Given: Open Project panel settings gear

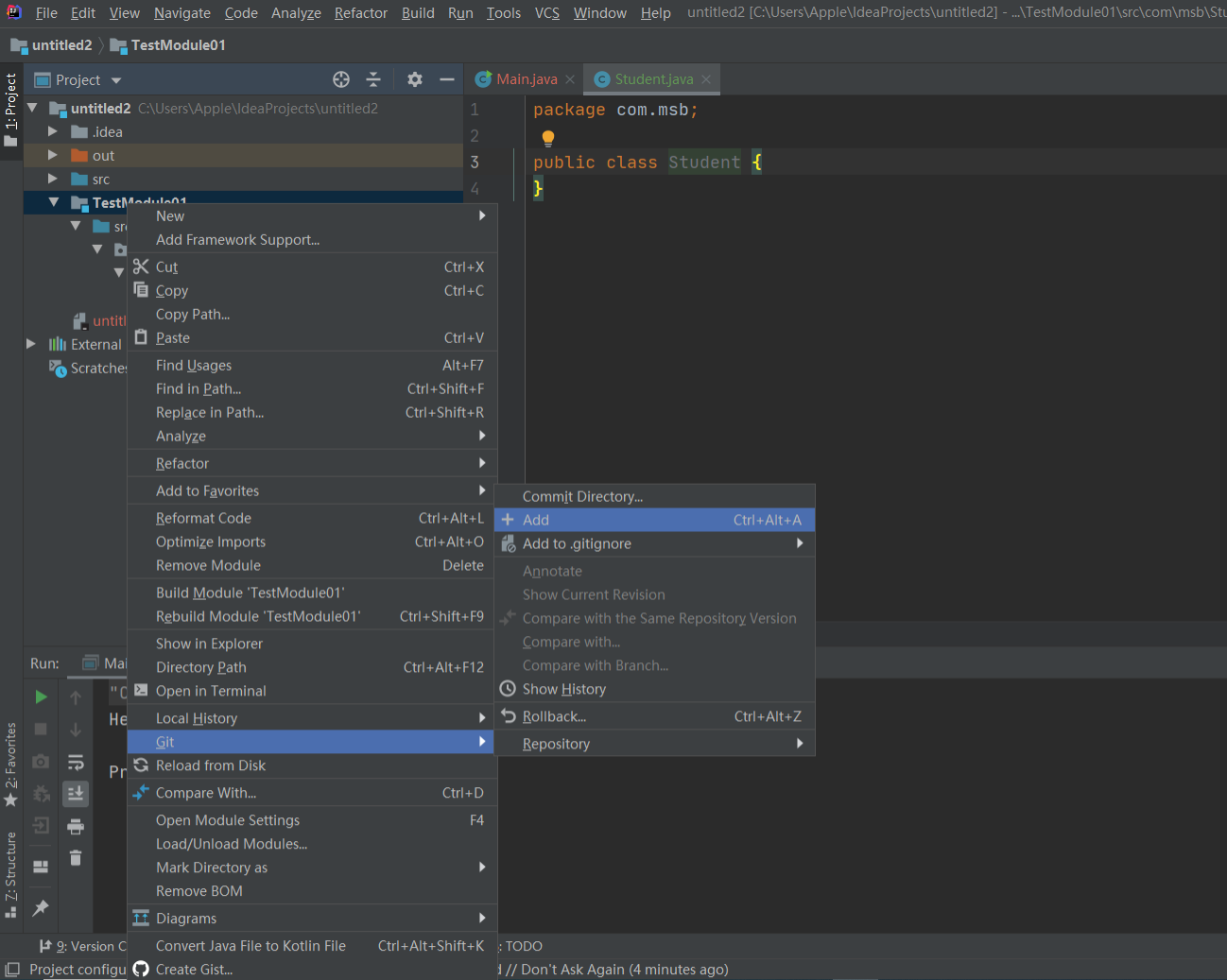Looking at the screenshot, I should (x=415, y=79).
